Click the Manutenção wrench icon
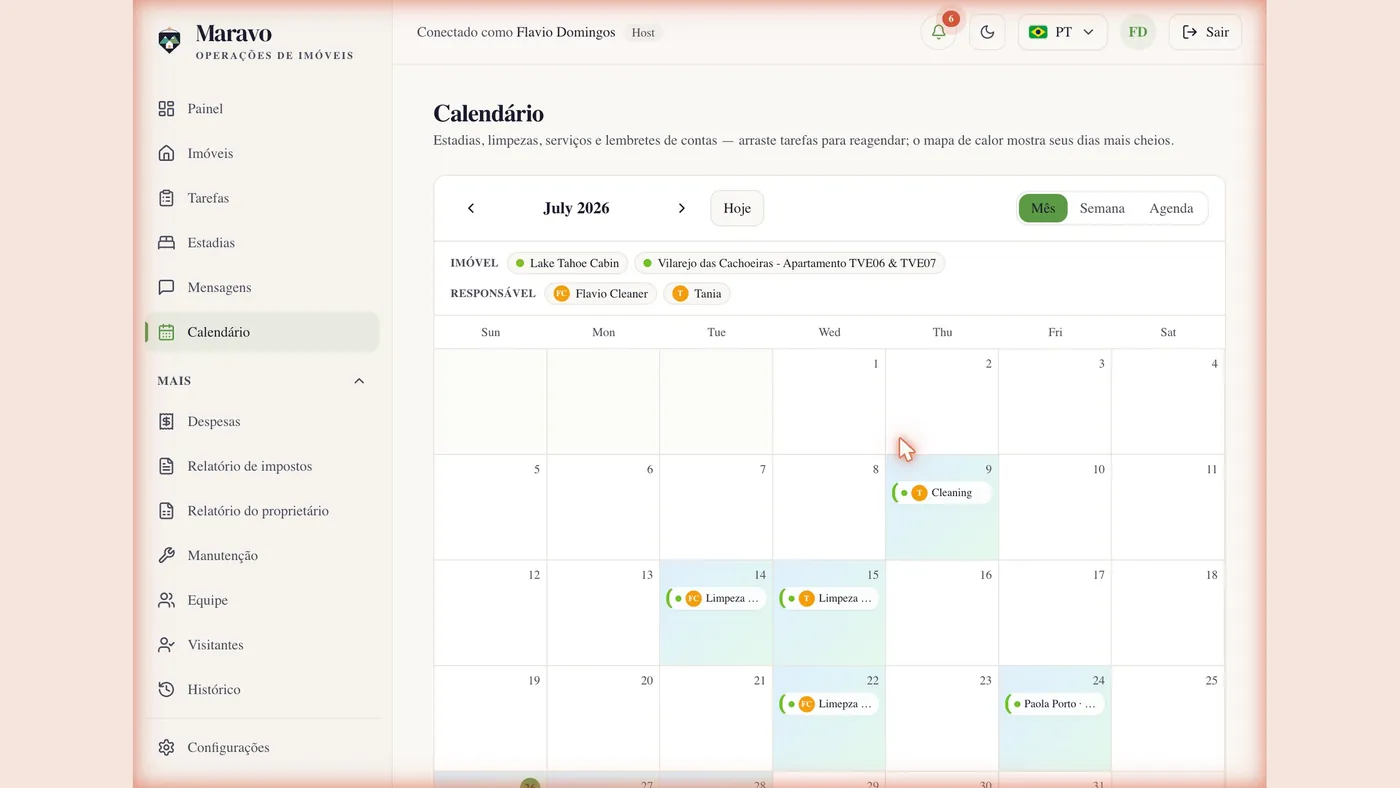The height and width of the screenshot is (788, 1400). pyautogui.click(x=167, y=556)
